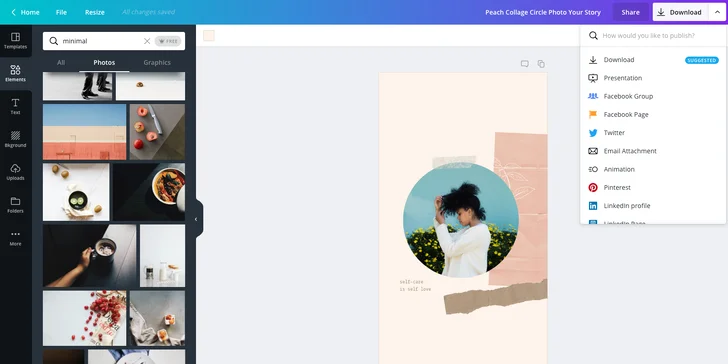Click the SUGGESTED badge next to Download

(702, 60)
